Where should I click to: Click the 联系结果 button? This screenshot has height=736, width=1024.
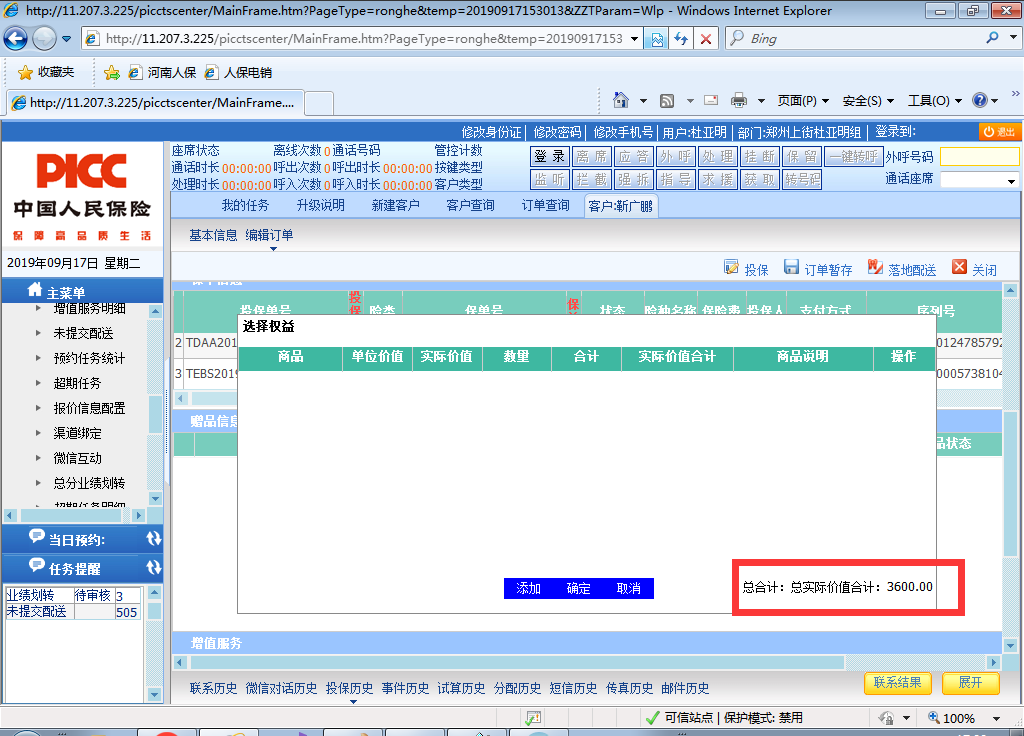point(898,683)
